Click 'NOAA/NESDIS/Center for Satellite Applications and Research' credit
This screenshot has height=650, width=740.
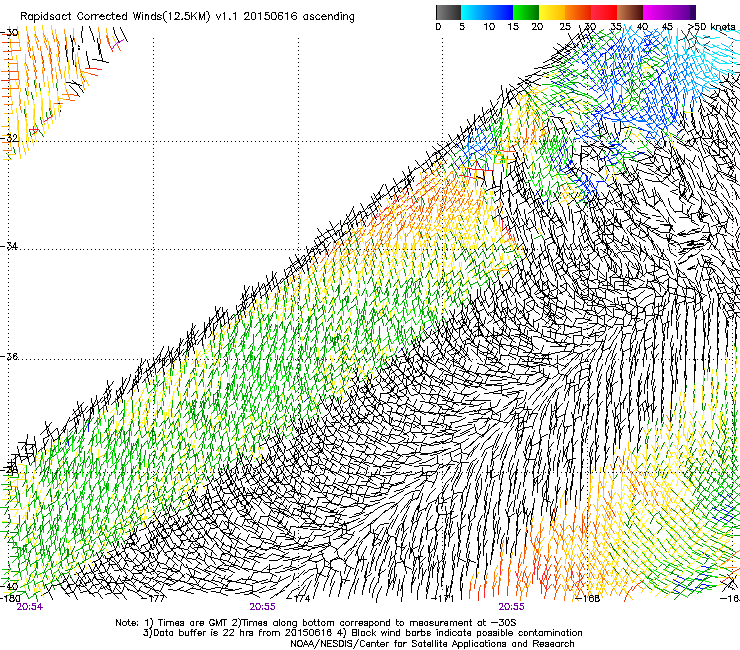(x=432, y=644)
